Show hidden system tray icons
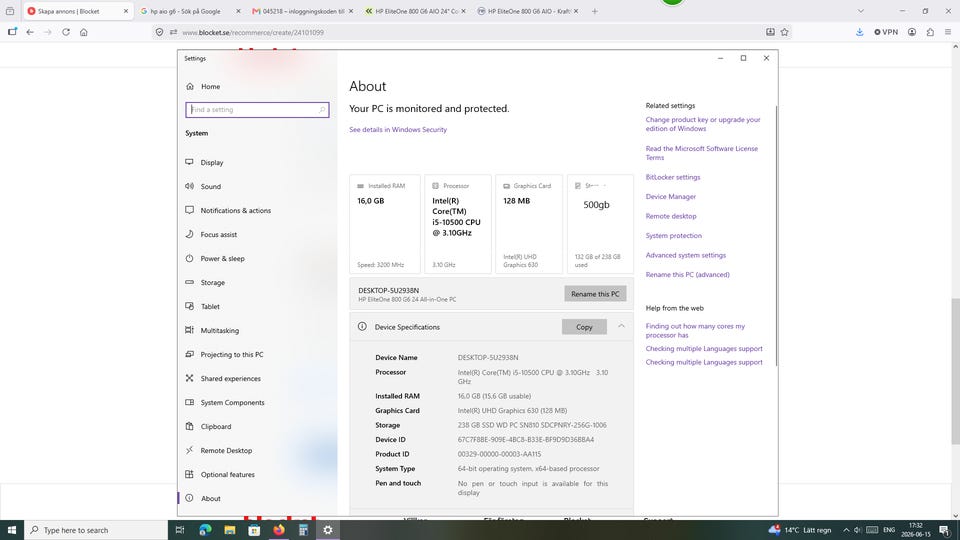This screenshot has width=960, height=540. (846, 530)
